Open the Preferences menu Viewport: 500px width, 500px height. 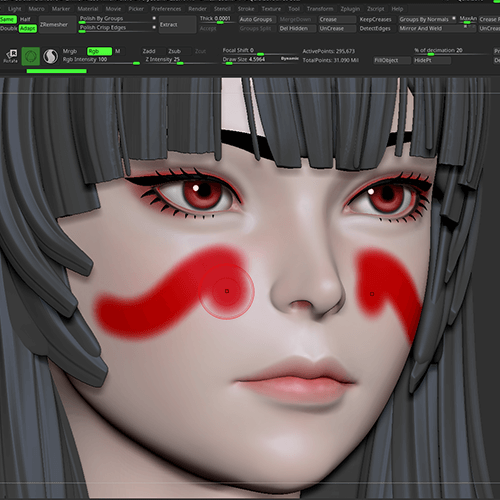(166, 9)
